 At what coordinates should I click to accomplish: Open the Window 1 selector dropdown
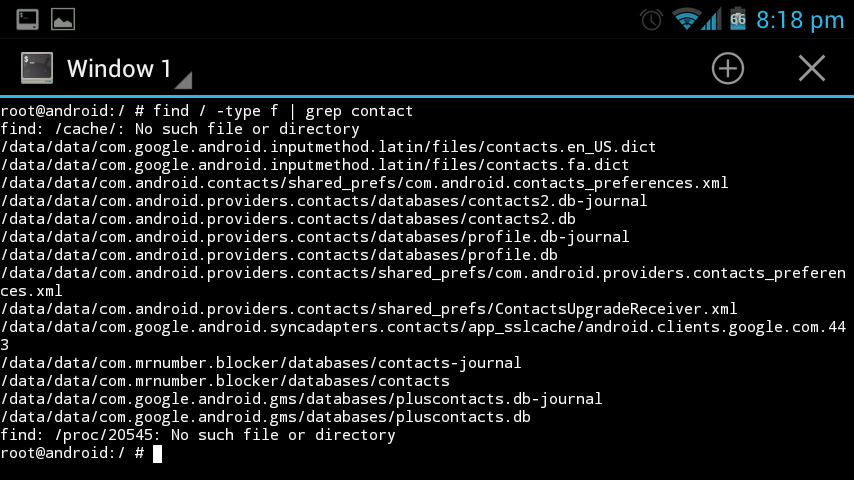(128, 69)
